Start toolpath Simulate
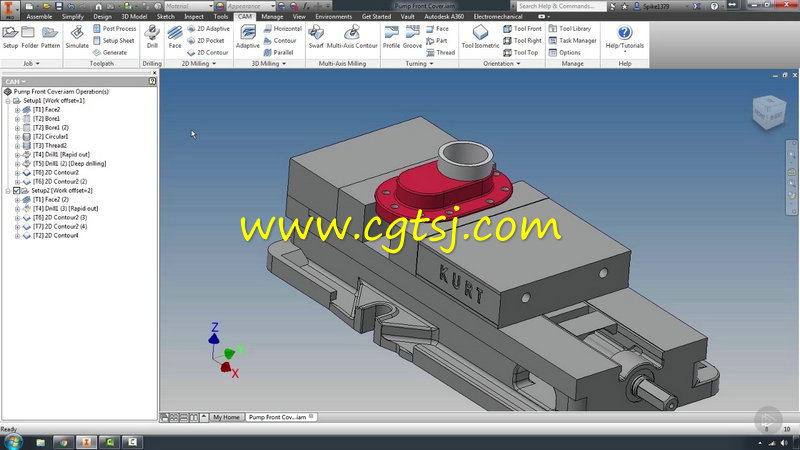This screenshot has width=800, height=450. click(77, 37)
